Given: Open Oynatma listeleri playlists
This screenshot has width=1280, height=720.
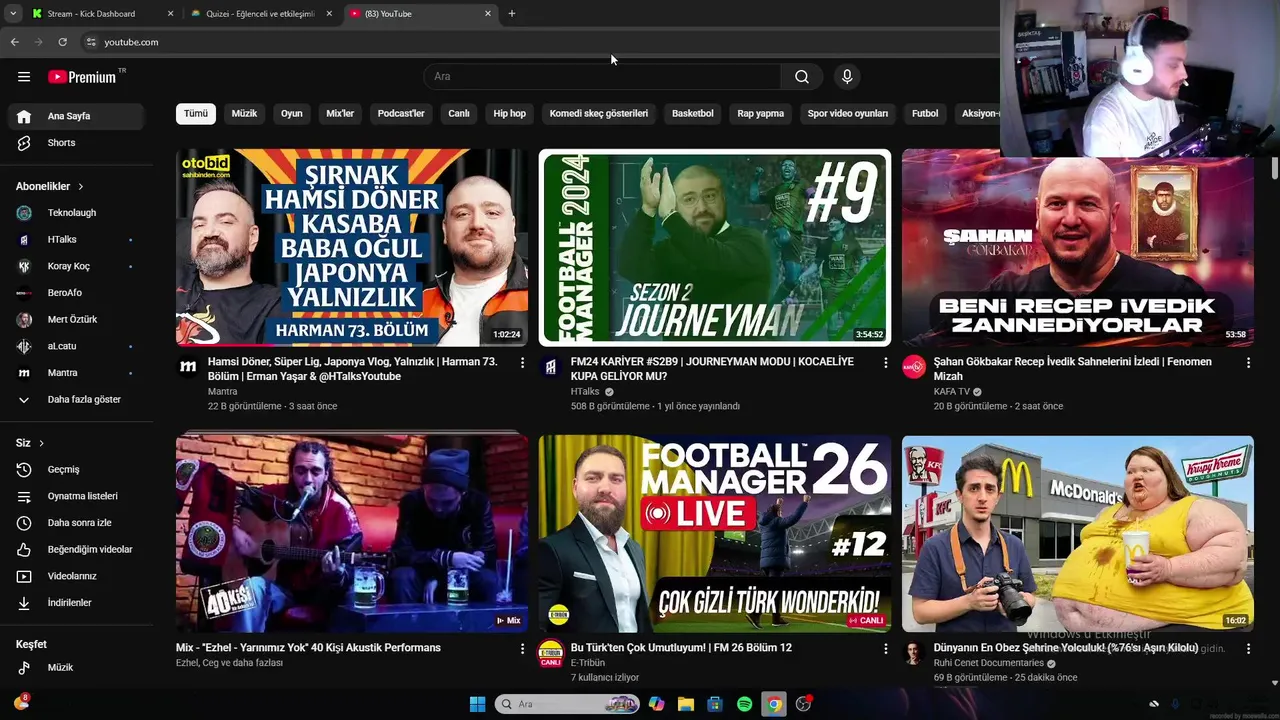Looking at the screenshot, I should (76, 496).
